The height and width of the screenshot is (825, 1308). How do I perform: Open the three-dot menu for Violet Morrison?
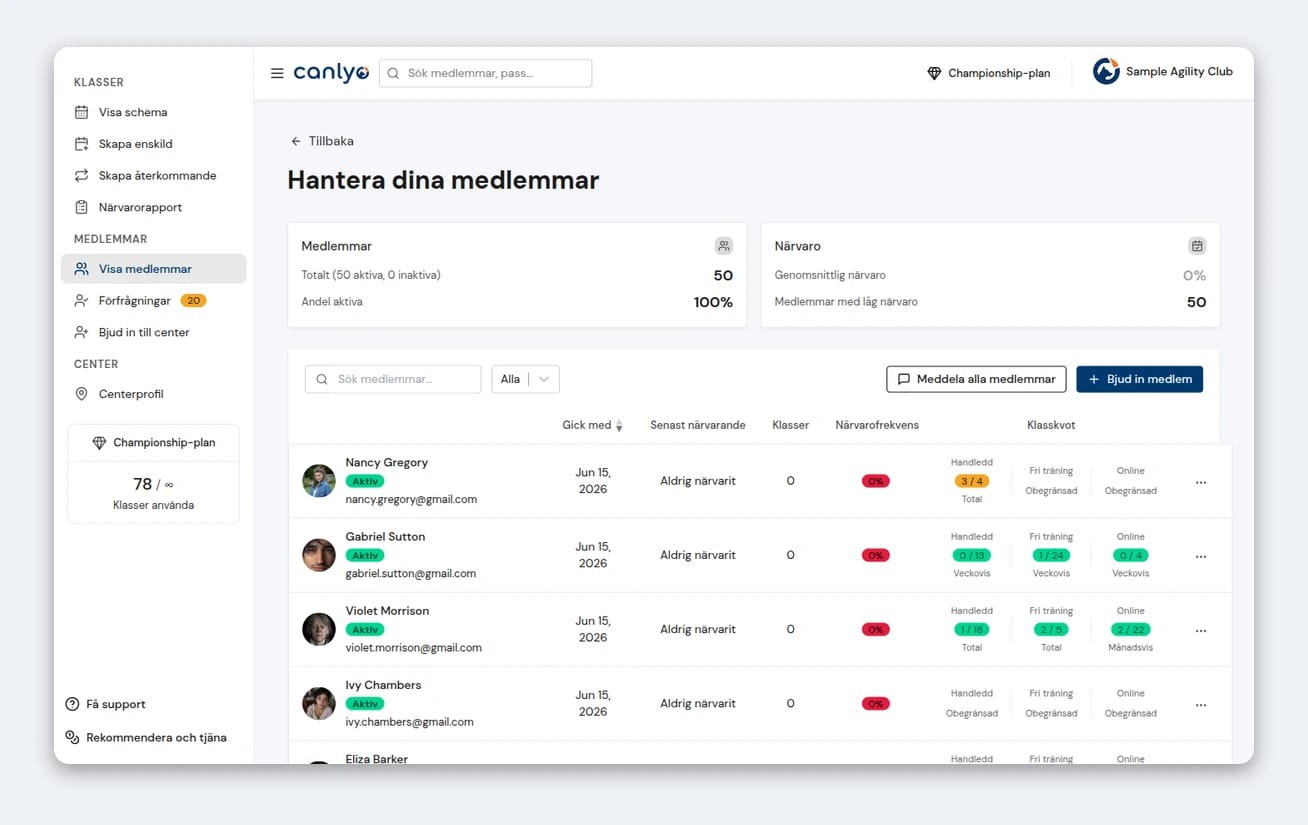click(1201, 631)
